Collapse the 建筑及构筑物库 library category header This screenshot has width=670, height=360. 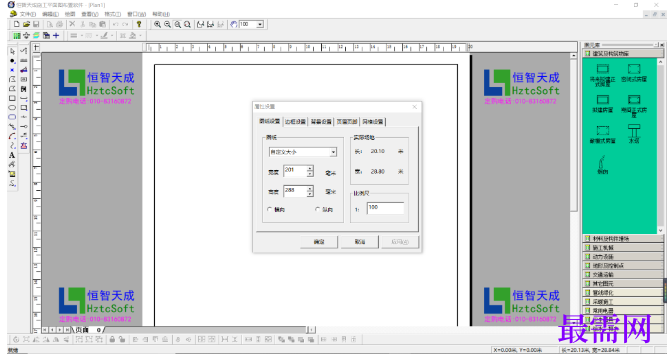(x=623, y=54)
